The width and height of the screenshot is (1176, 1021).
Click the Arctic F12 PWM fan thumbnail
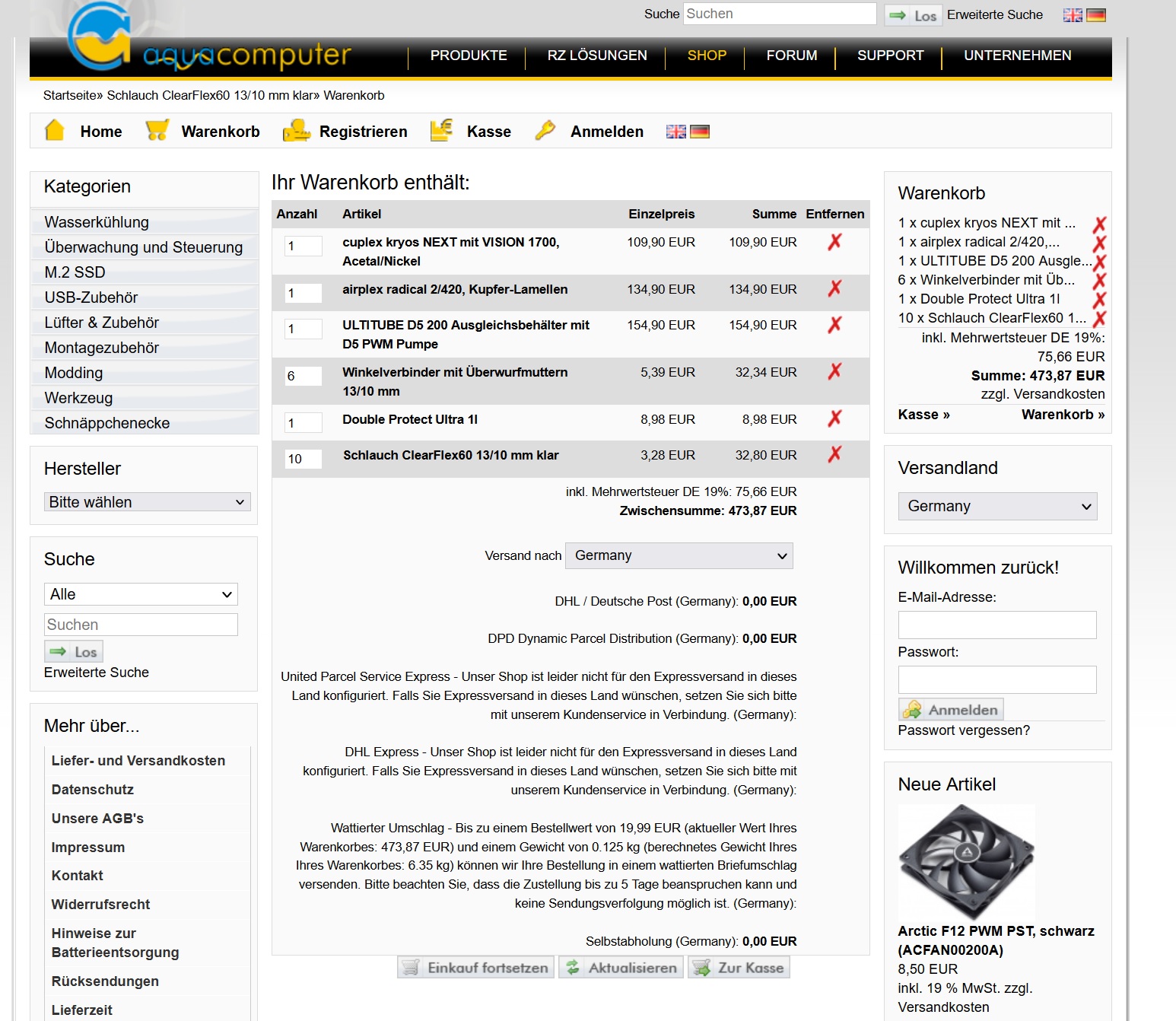[966, 861]
